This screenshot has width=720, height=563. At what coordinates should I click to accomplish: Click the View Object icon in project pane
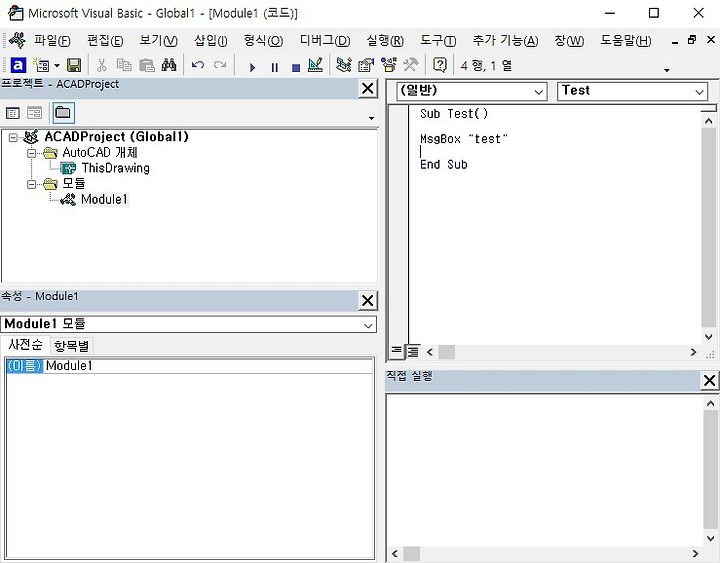click(34, 113)
